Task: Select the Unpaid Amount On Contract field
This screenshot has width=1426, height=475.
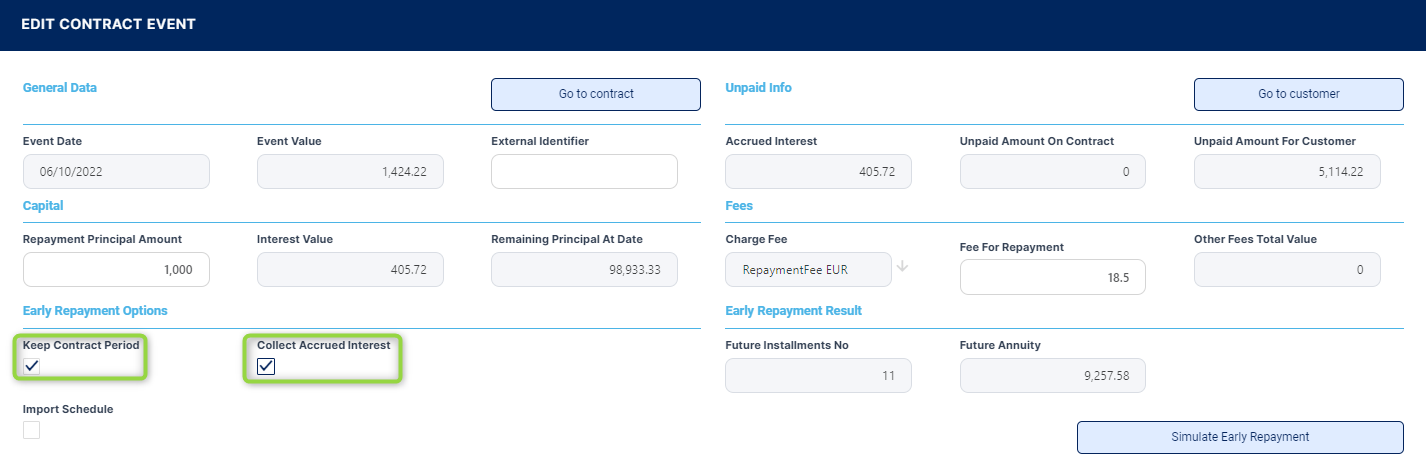Action: [1052, 172]
